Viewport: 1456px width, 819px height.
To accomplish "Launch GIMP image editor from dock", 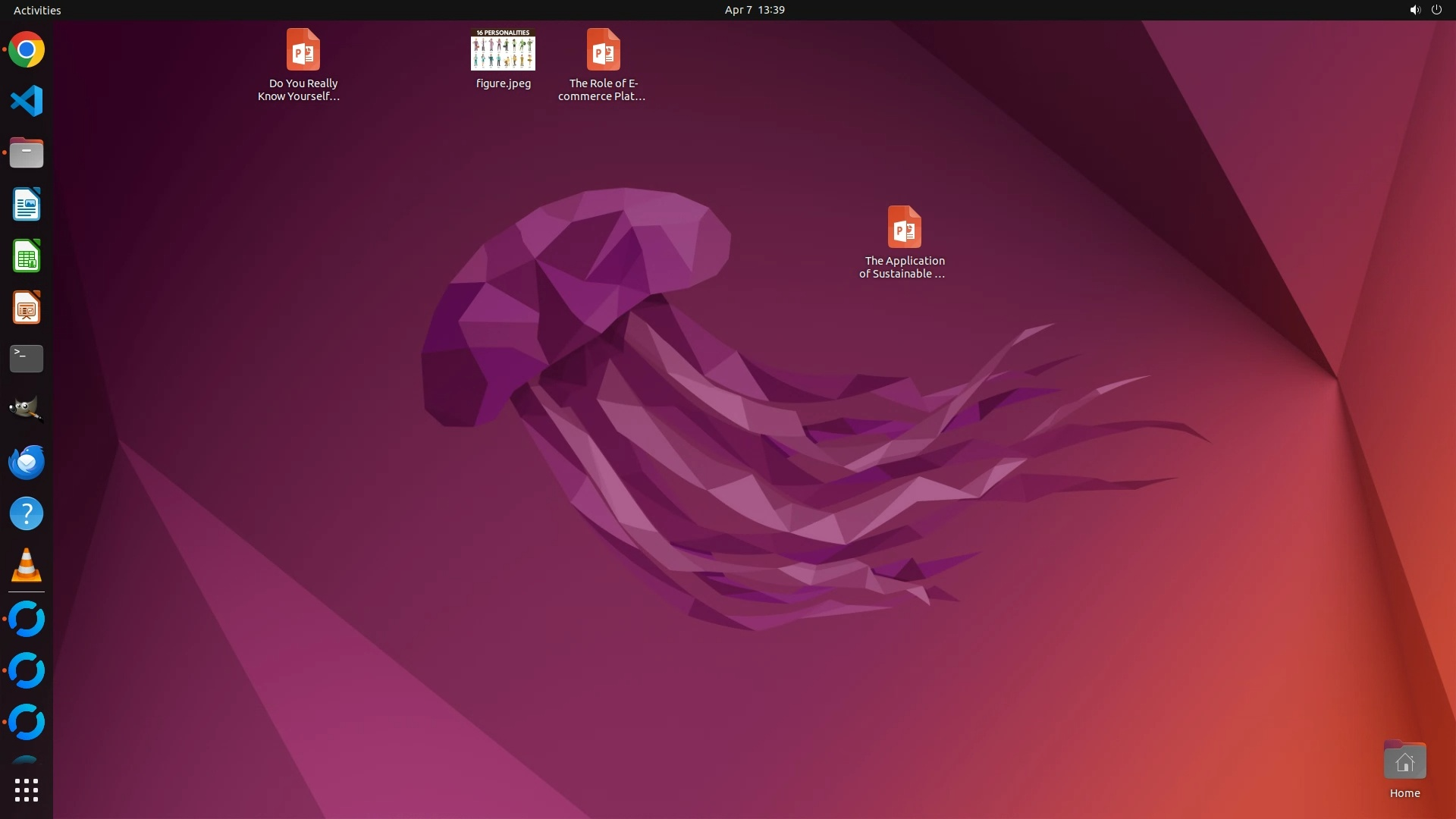I will coord(27,410).
